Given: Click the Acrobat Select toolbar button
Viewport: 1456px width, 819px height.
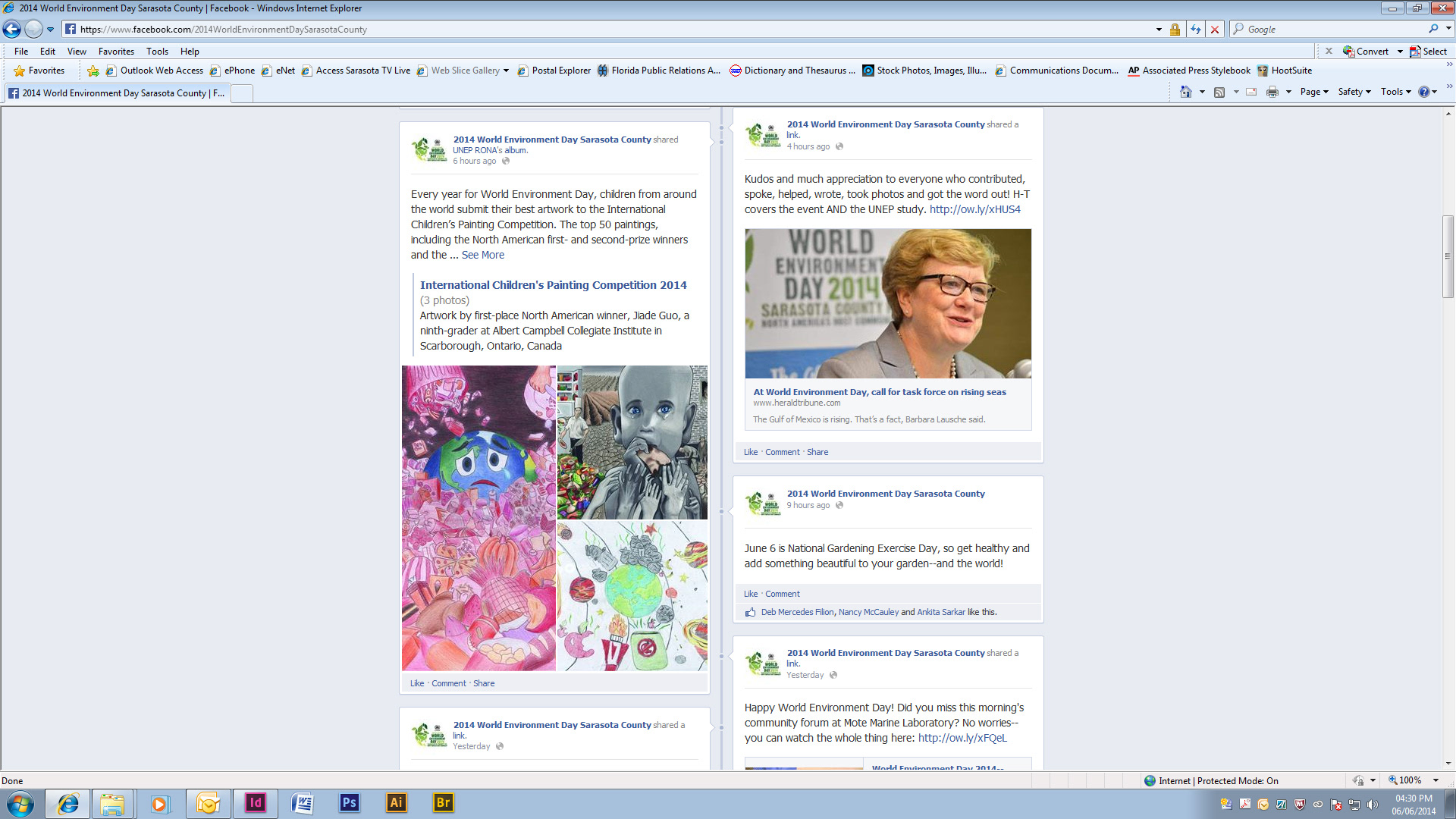Looking at the screenshot, I should pos(1429,52).
